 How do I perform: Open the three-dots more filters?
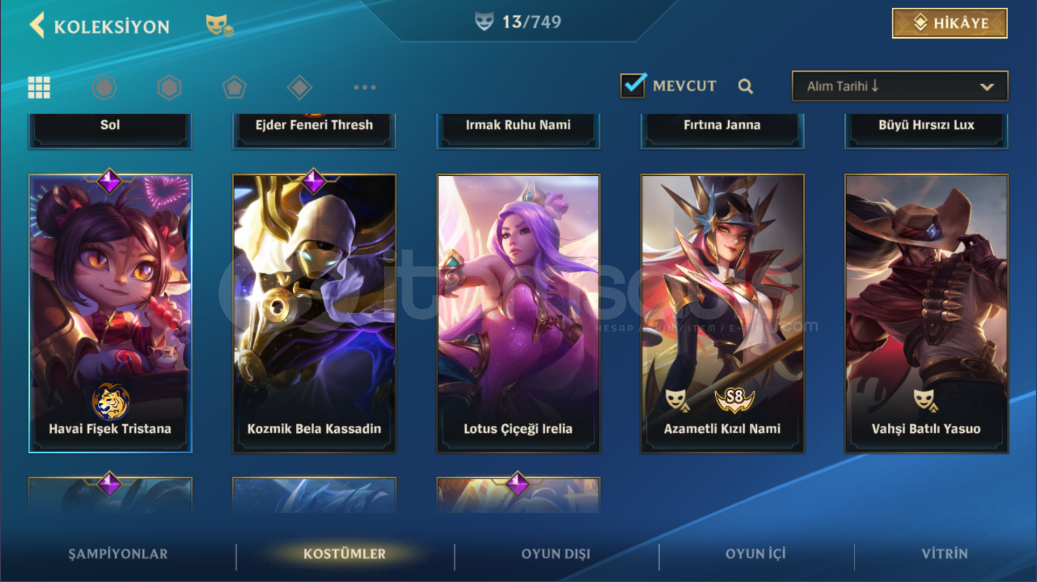point(364,87)
